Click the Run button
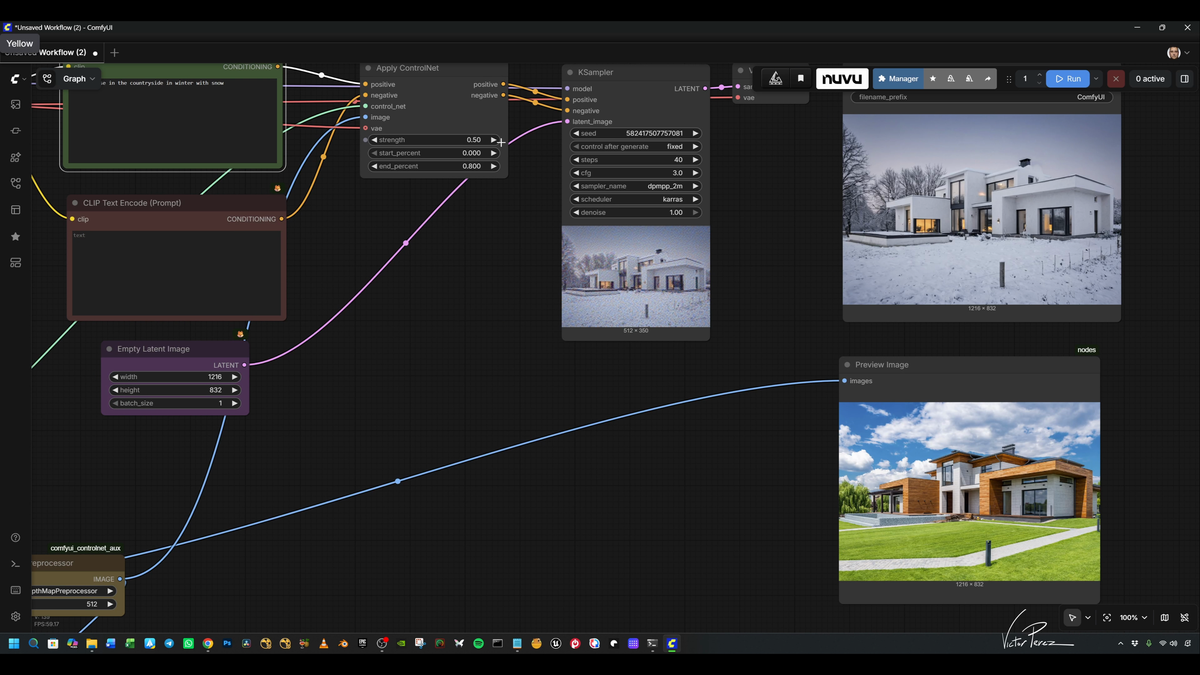Image resolution: width=1200 pixels, height=675 pixels. [x=1068, y=79]
